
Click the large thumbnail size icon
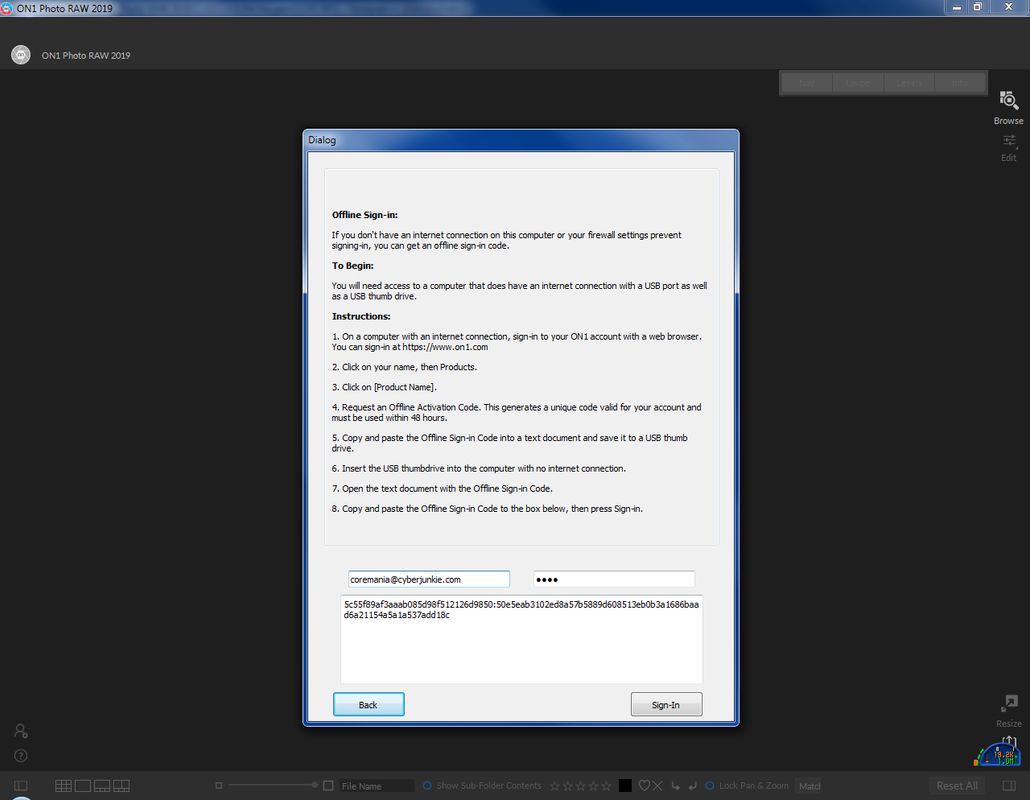tap(328, 786)
